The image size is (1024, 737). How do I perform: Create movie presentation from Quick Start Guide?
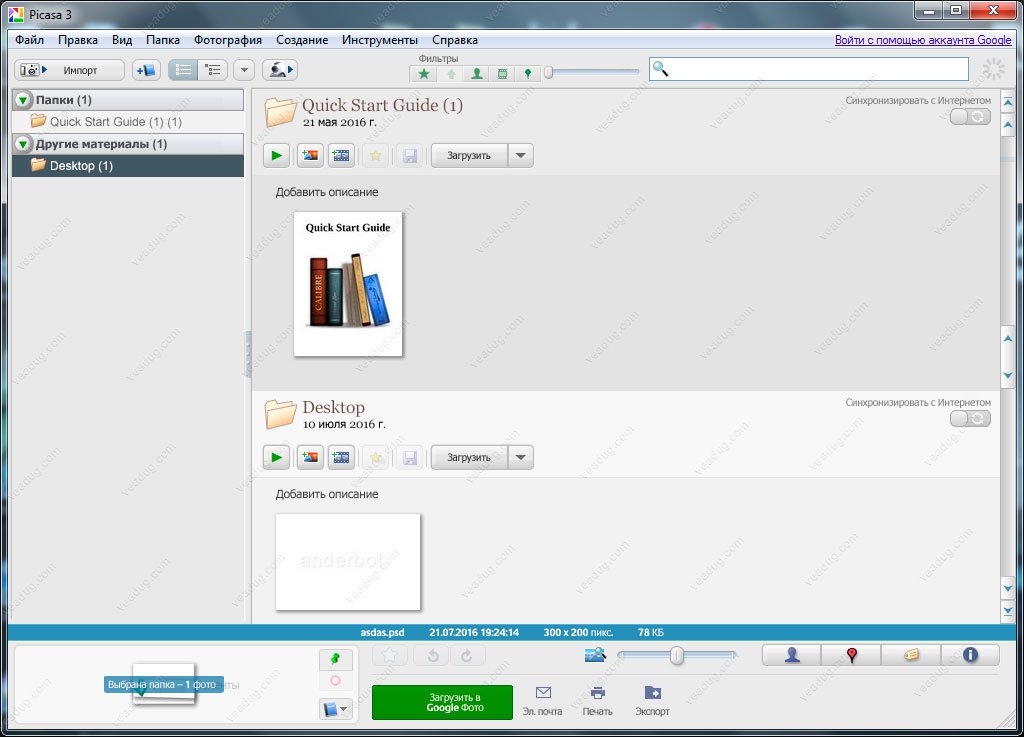(342, 155)
